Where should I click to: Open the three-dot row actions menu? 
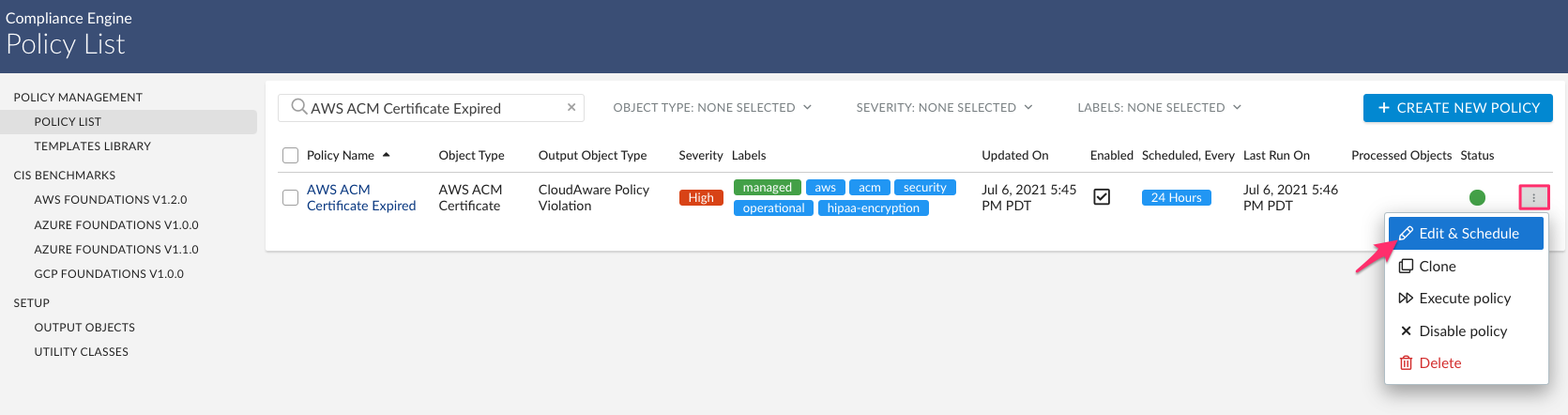(1534, 197)
